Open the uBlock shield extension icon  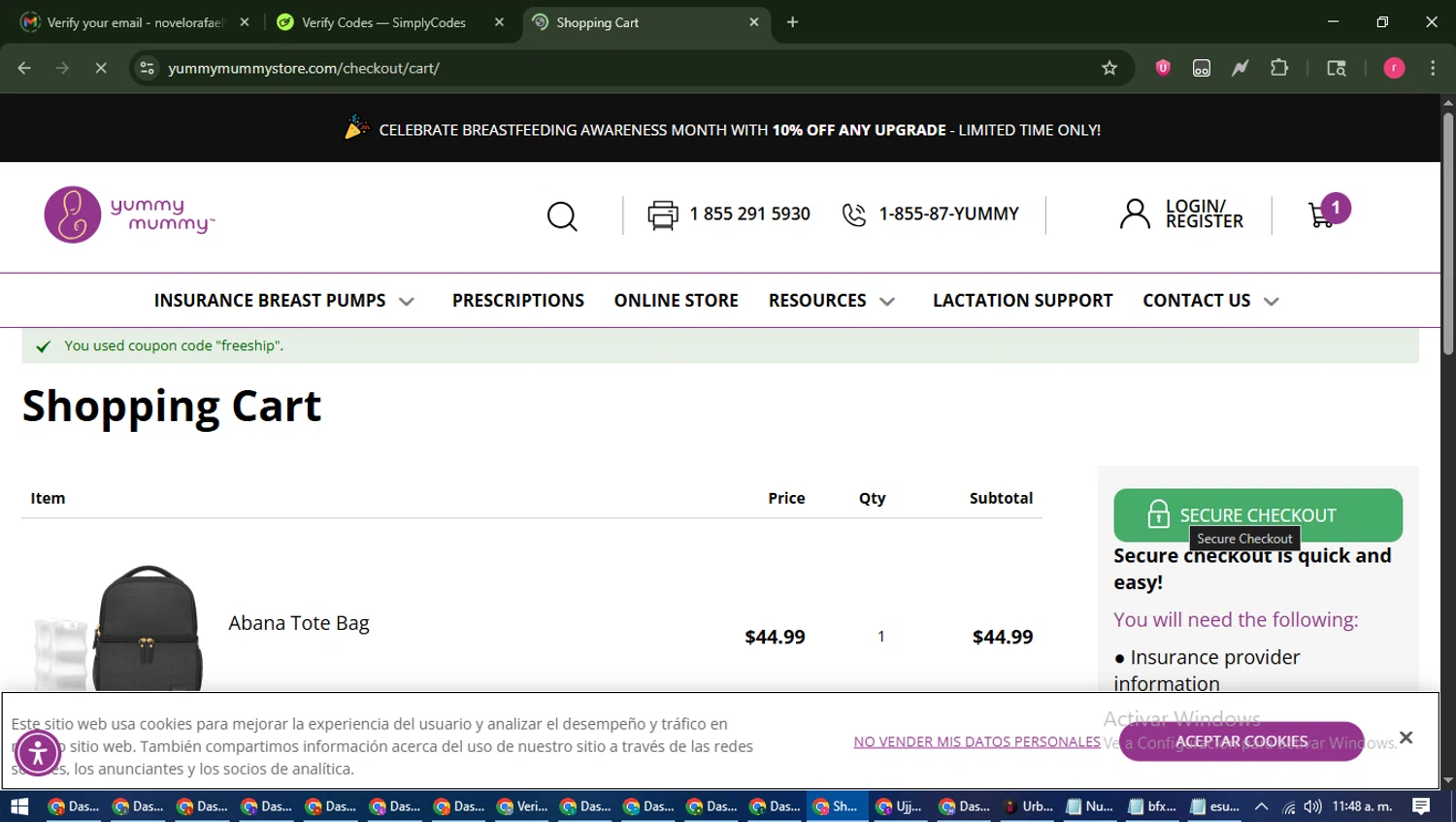pos(1163,68)
